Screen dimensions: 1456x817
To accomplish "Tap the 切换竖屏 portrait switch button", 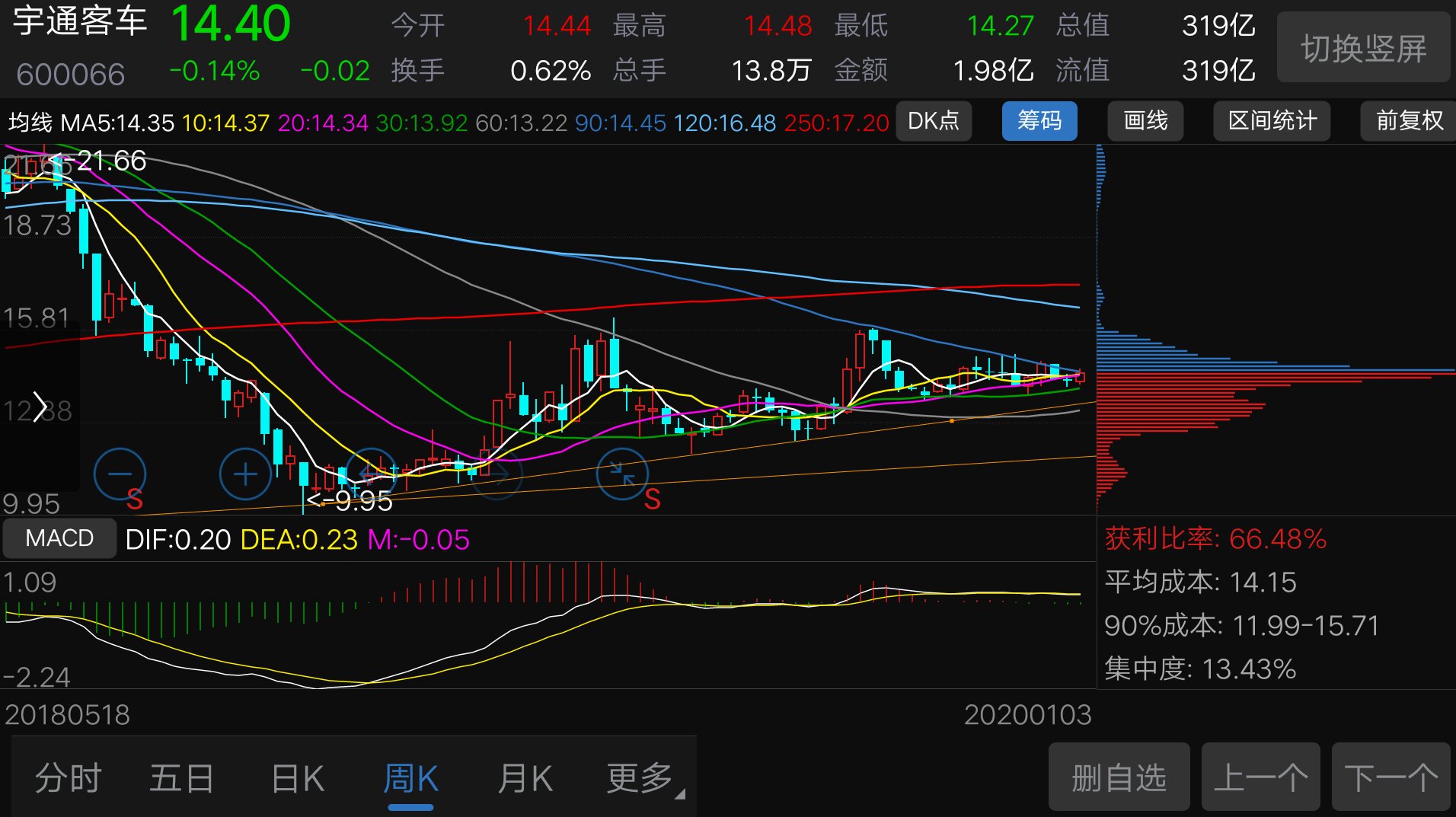I will (x=1363, y=47).
